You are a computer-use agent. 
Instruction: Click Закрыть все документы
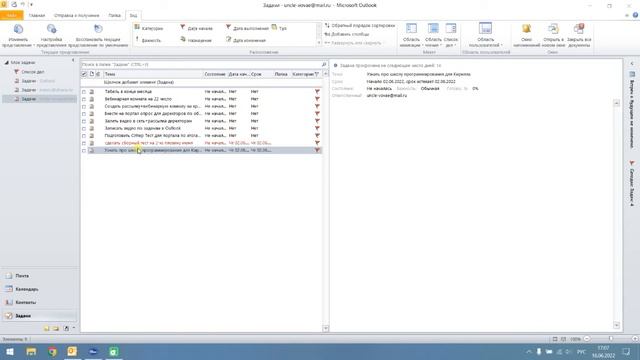coord(579,35)
